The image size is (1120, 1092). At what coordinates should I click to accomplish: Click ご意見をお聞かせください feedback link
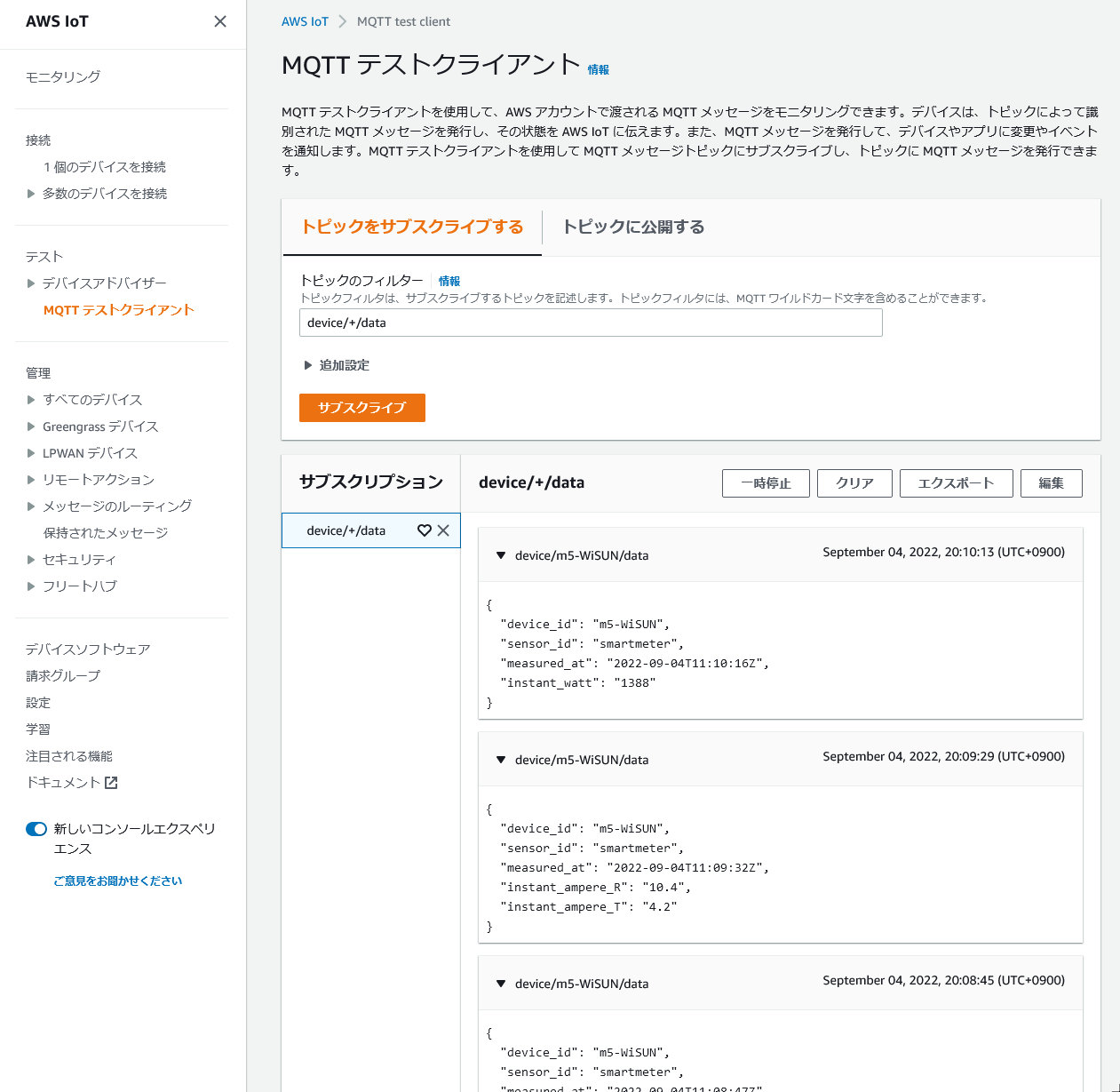[x=118, y=881]
